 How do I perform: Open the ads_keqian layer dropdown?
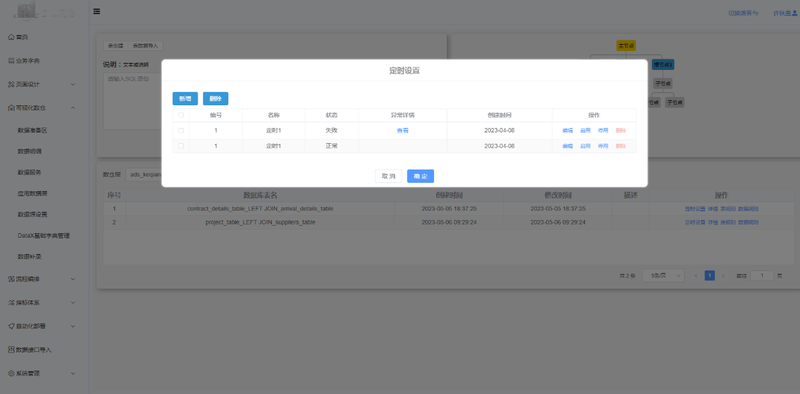[144, 175]
